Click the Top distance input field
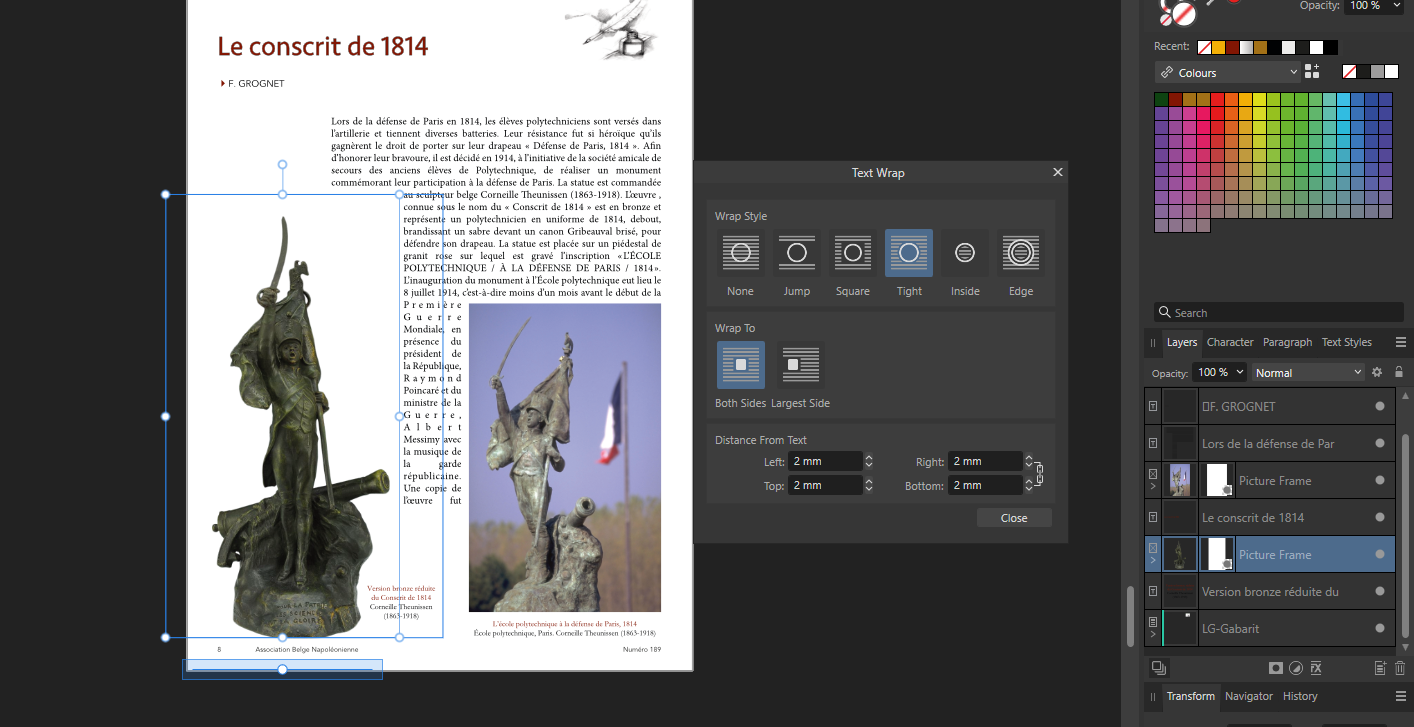The width and height of the screenshot is (1414, 727). coord(825,485)
